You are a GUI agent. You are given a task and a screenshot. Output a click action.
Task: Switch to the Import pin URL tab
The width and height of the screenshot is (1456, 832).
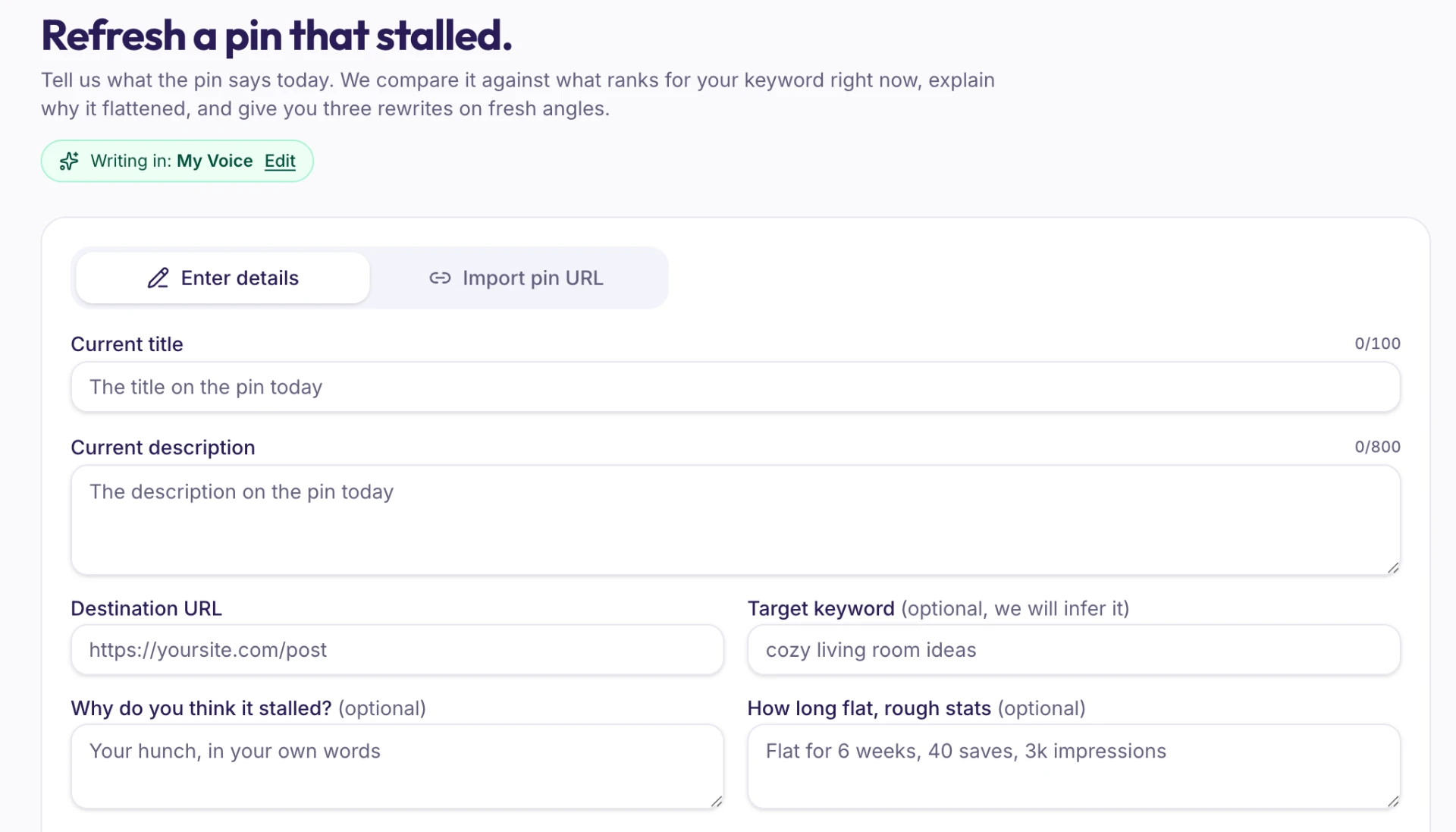coord(516,278)
